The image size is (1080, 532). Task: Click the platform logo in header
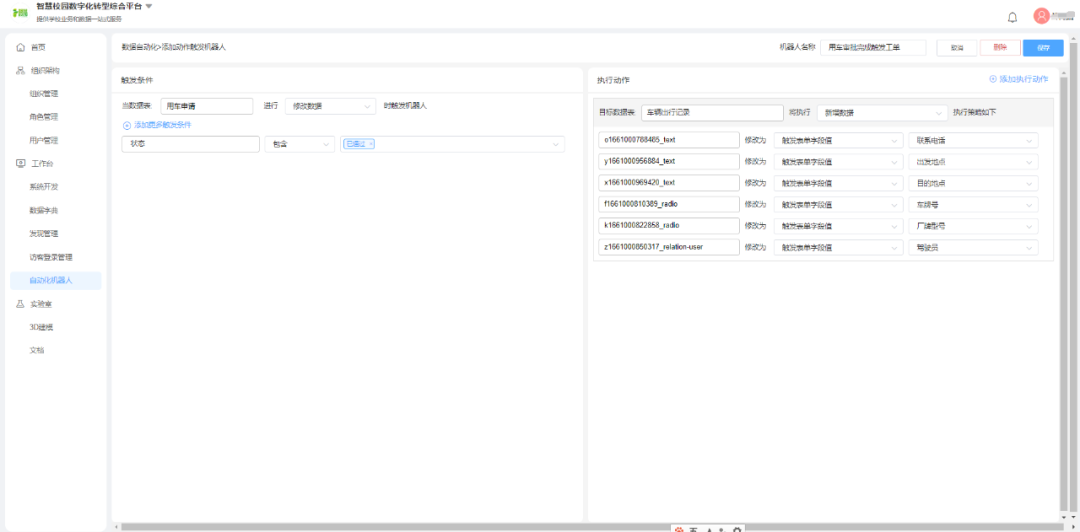point(18,12)
